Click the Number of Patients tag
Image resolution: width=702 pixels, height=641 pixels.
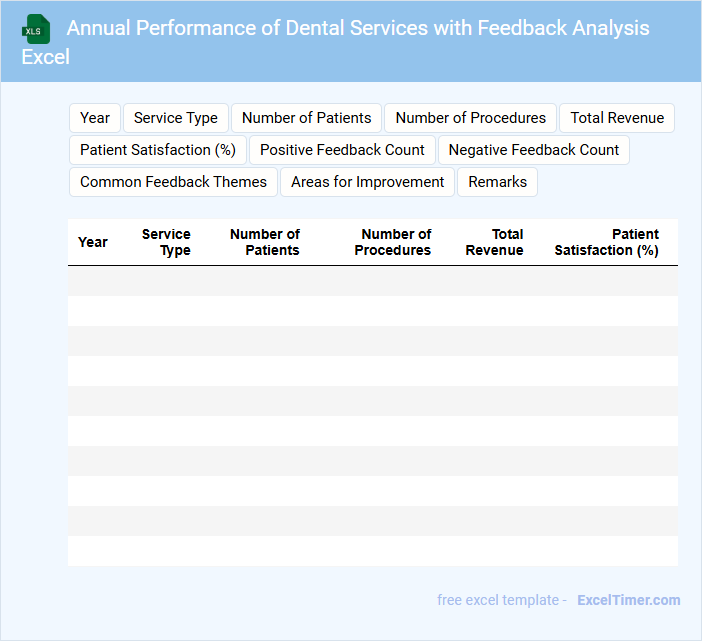tap(307, 118)
